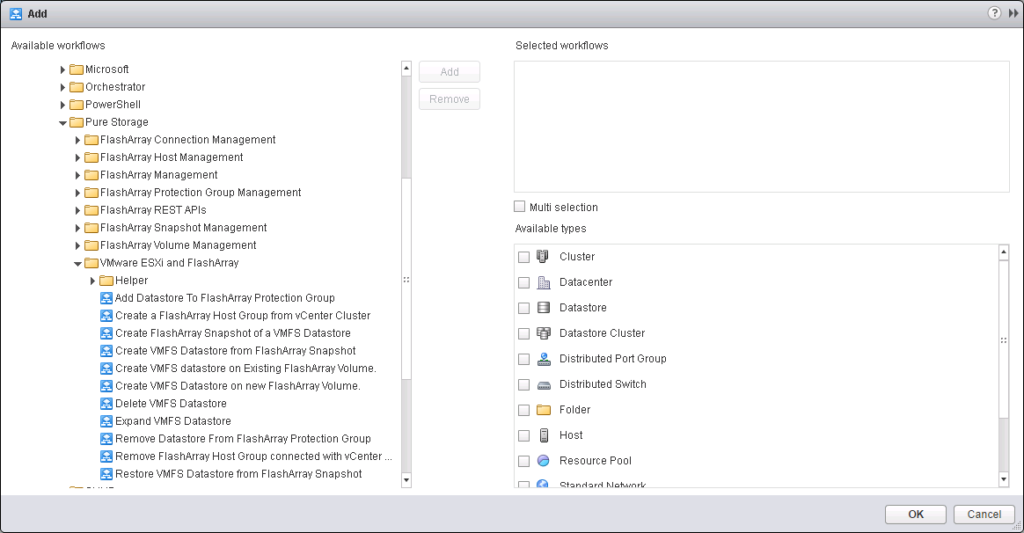The width and height of the screenshot is (1024, 533).
Task: Click workflow icon for Create VMFS datastore on Existing Volume
Action: 106,368
